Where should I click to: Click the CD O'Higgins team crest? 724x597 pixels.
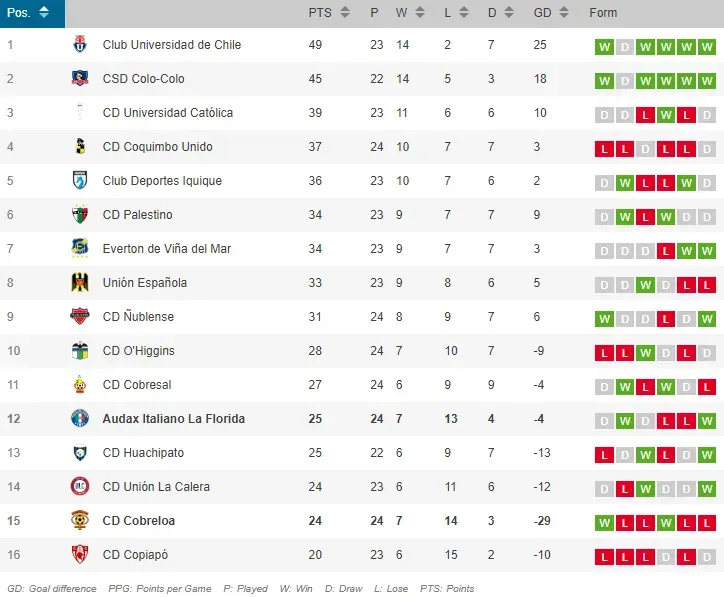coord(80,351)
